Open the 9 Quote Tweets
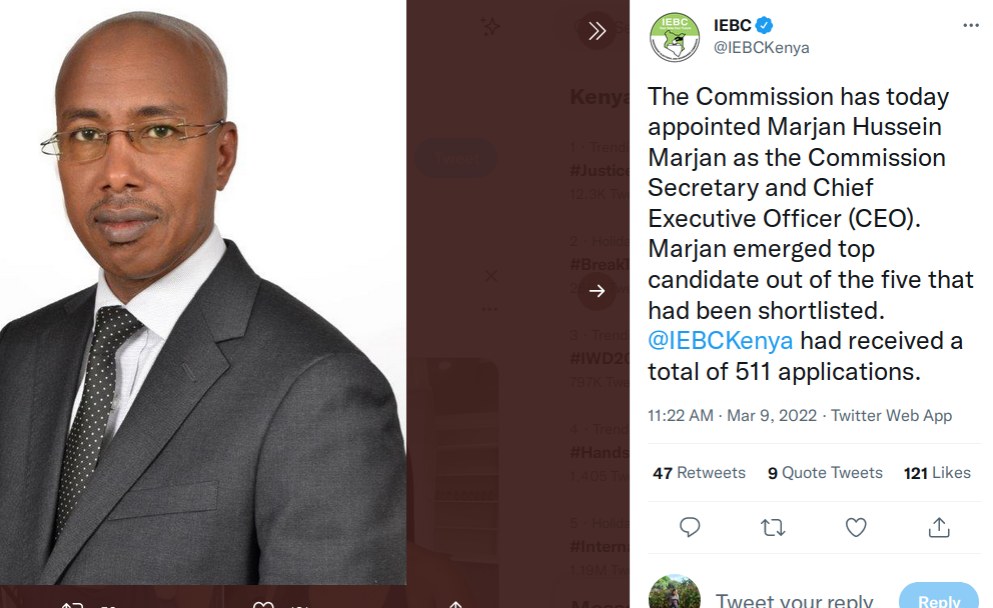 coord(824,472)
